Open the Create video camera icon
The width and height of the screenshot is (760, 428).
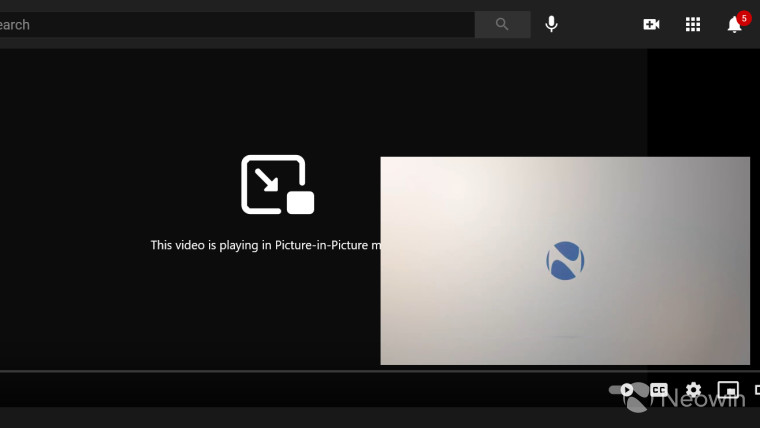click(651, 24)
